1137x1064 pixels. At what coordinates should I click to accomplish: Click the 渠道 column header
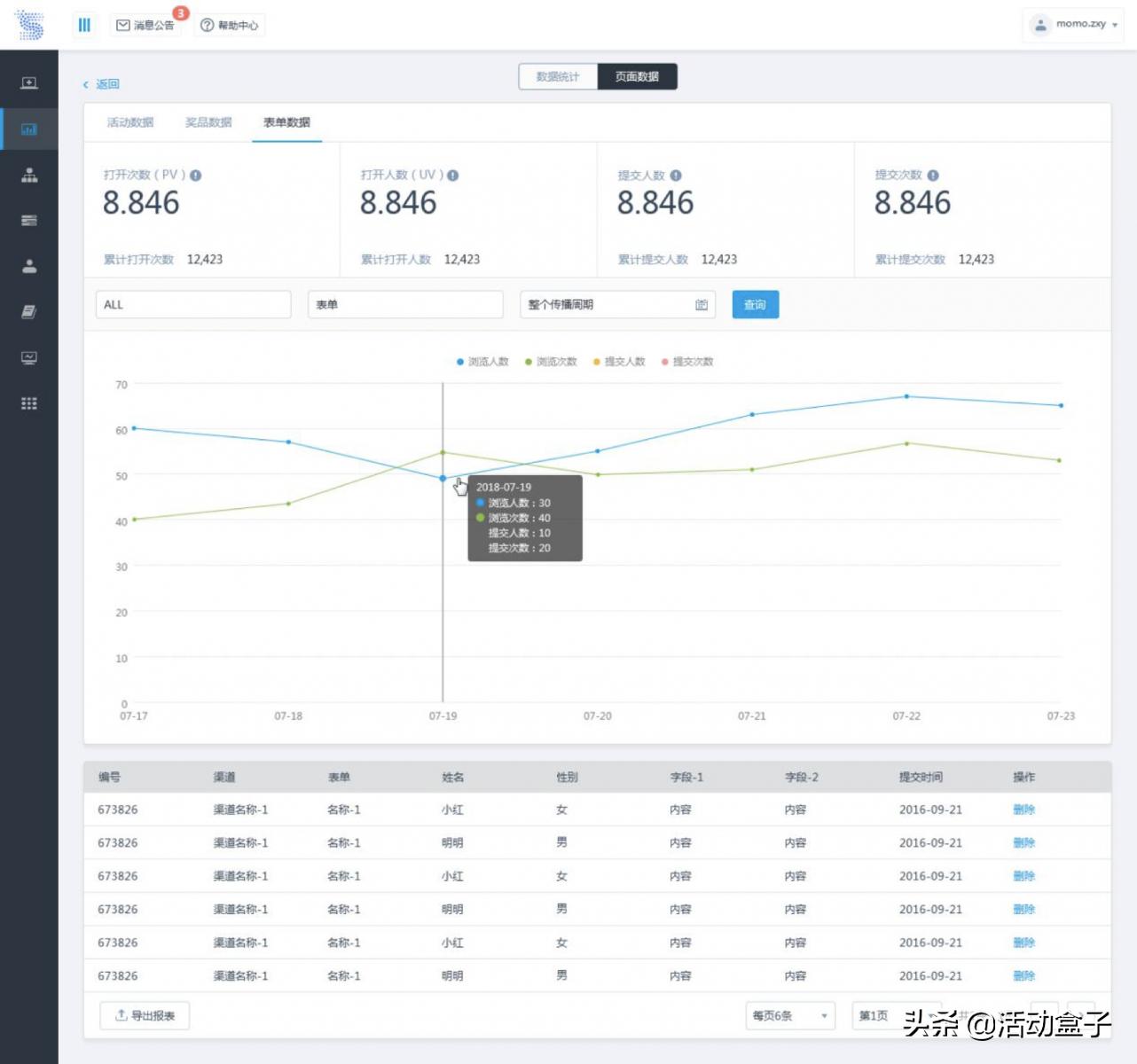[224, 777]
